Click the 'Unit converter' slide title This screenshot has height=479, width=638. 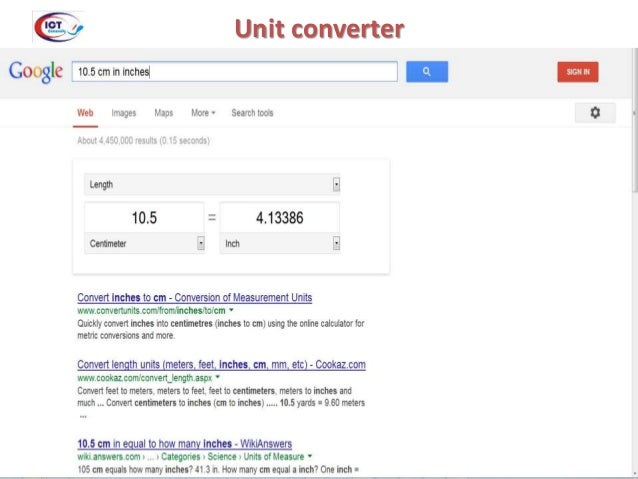(x=319, y=29)
